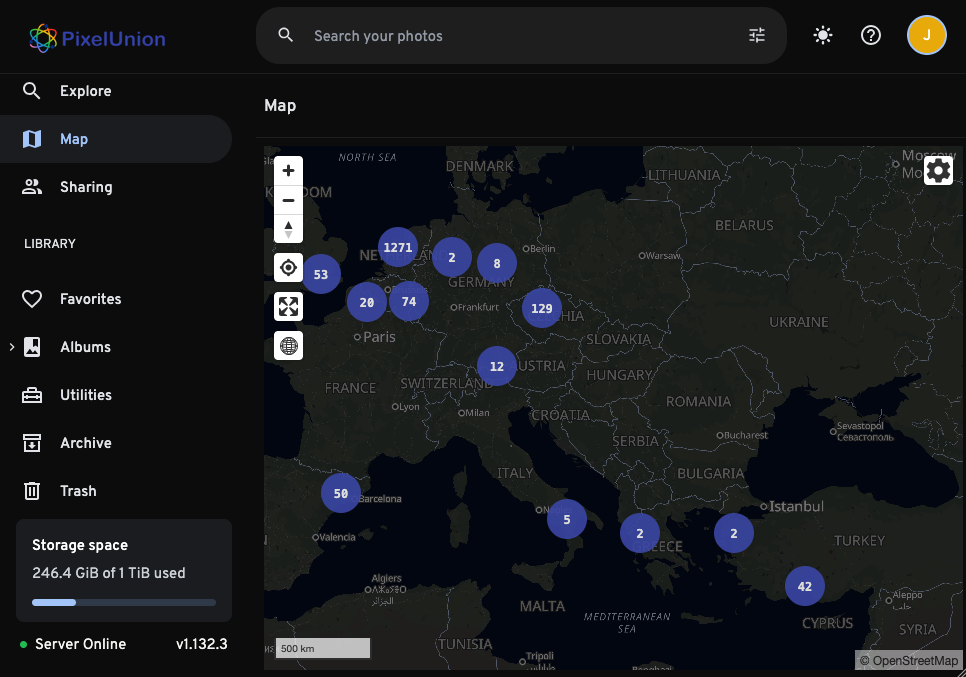The image size is (966, 677).
Task: Open the Favorites library
Action: coord(89,298)
